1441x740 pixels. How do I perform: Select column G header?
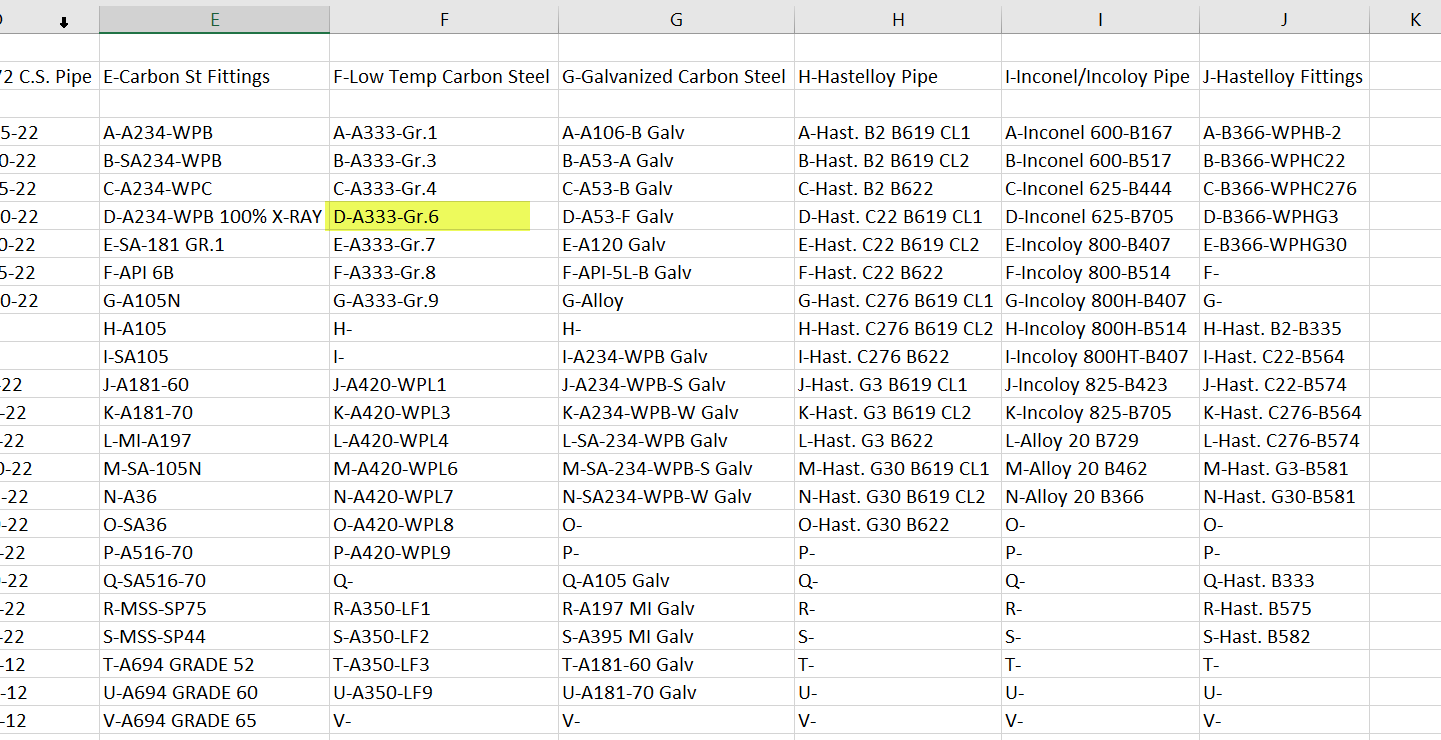coord(675,18)
